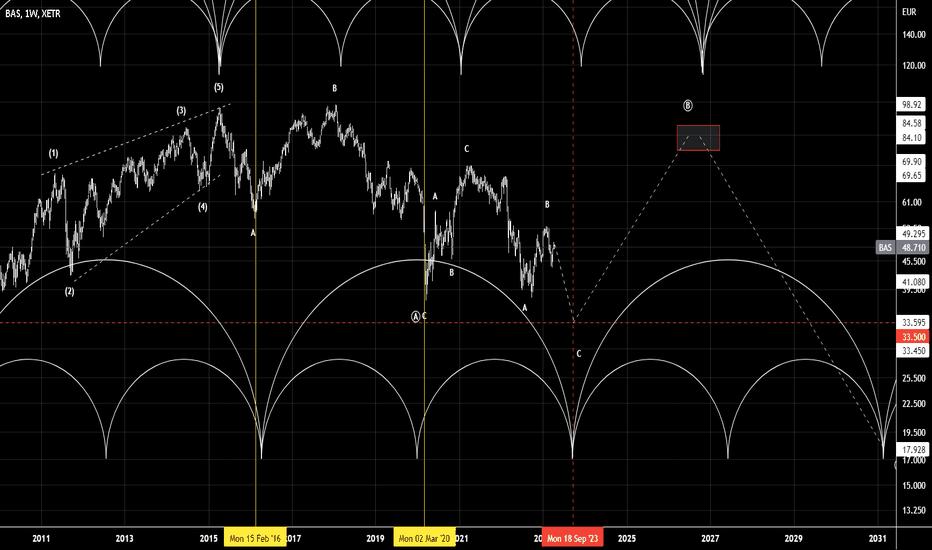Select the red target rectangle below circled B
Viewport: 932px width, 550px height.
(x=698, y=138)
